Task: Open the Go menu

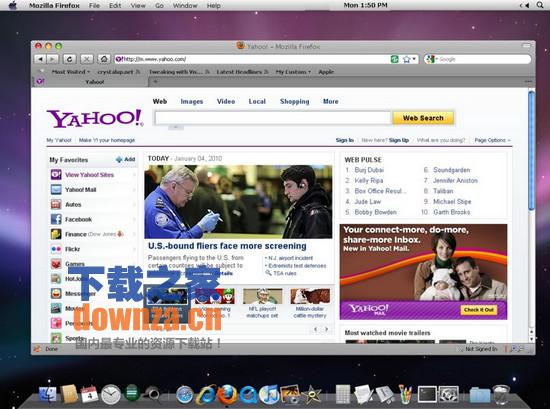Action: (159, 6)
